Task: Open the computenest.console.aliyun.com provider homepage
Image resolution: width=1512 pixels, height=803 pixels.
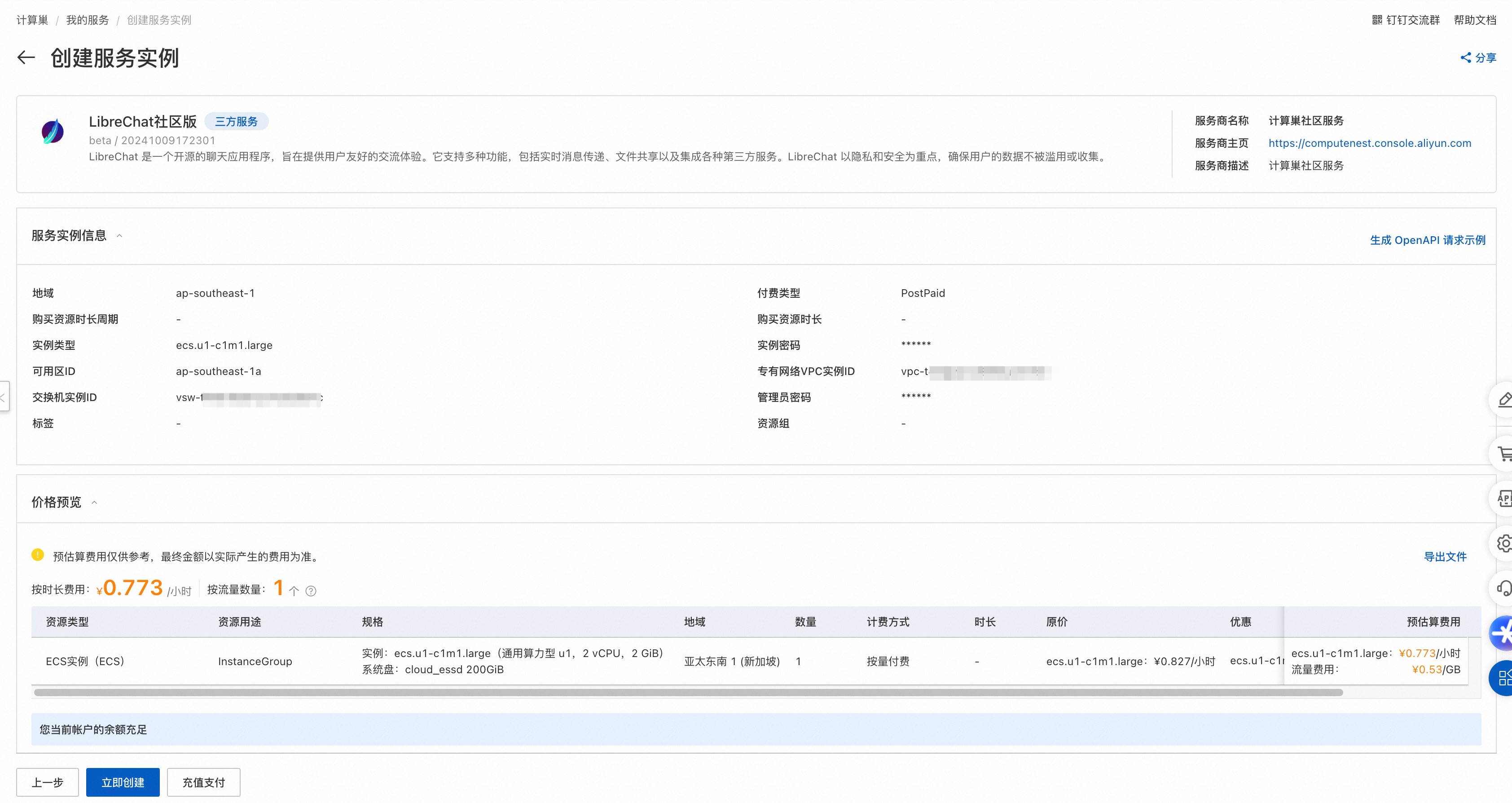Action: tap(1370, 143)
